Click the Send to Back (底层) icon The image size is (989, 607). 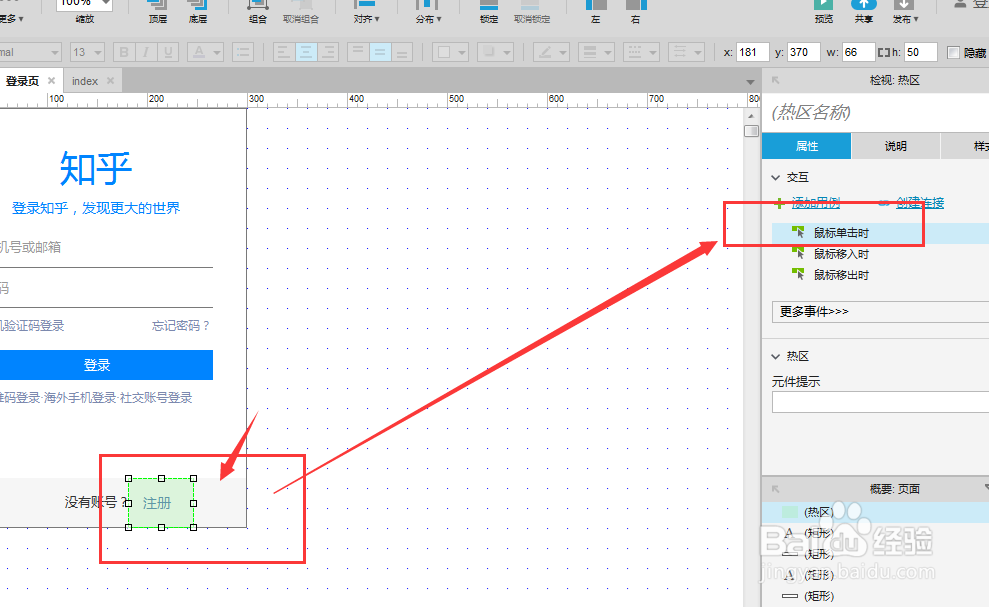[x=197, y=6]
